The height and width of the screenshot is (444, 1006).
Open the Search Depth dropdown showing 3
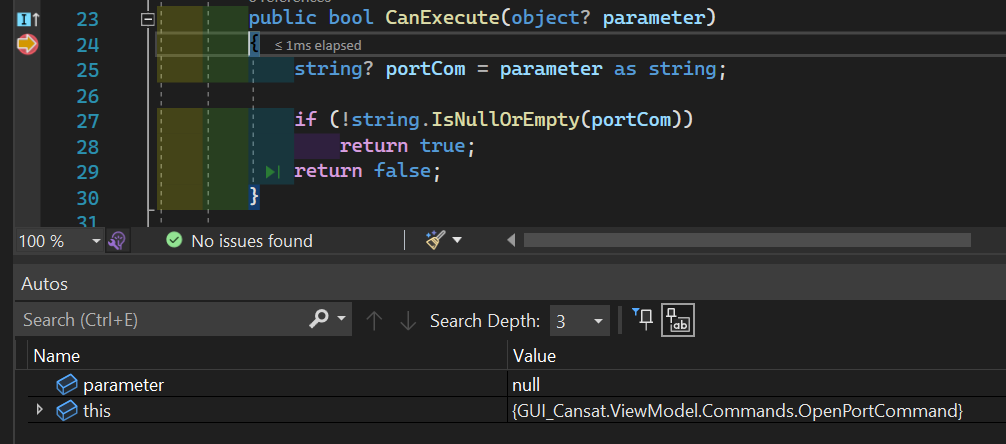click(580, 320)
